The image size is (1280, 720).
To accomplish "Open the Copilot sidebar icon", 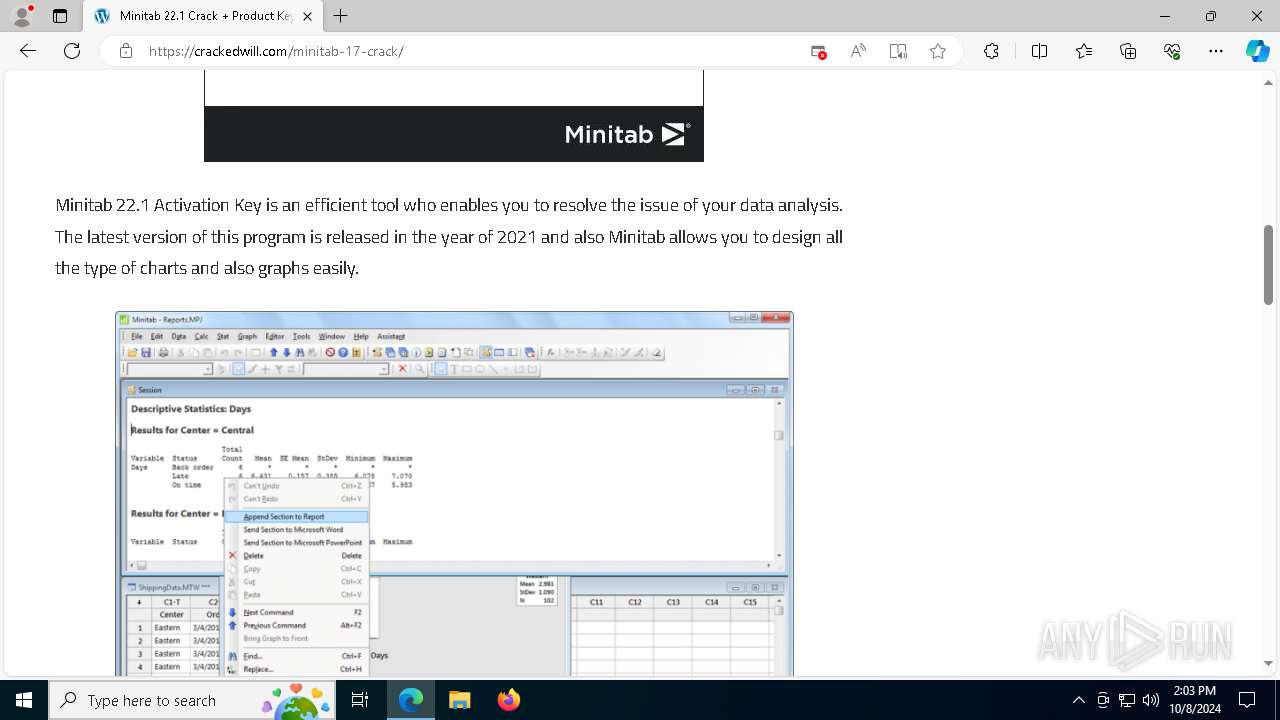I will 1257,51.
